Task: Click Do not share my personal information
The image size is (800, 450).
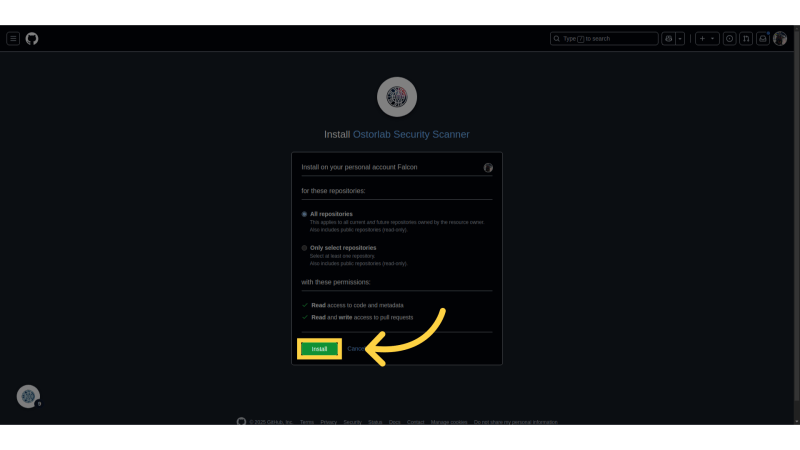Action: coord(515,422)
